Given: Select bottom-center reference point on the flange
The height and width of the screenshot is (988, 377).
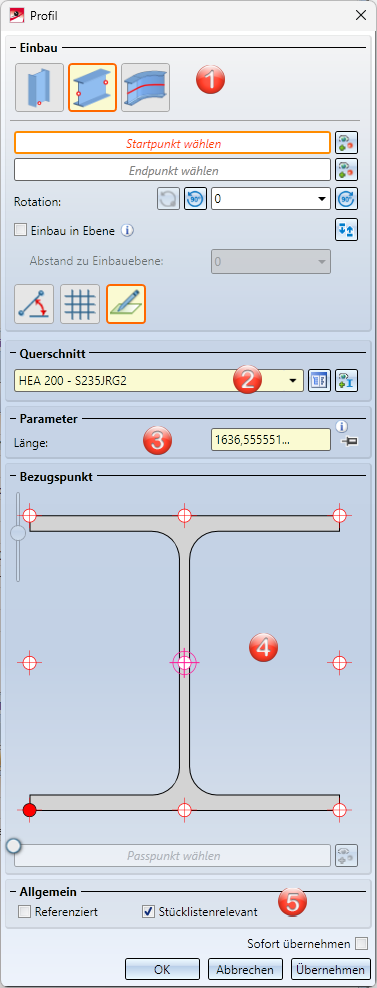Looking at the screenshot, I should pyautogui.click(x=184, y=810).
